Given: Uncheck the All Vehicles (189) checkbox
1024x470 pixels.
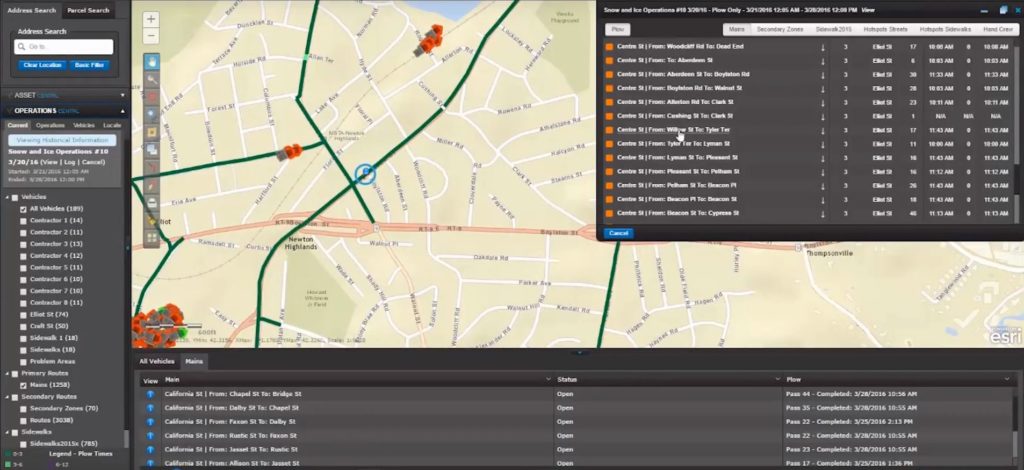Looking at the screenshot, I should point(25,208).
